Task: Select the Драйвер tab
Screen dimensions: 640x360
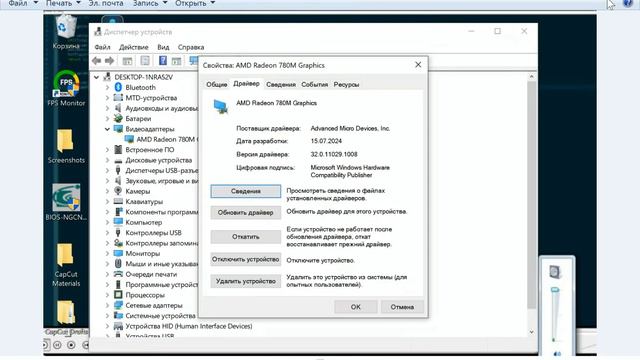Action: click(246, 84)
